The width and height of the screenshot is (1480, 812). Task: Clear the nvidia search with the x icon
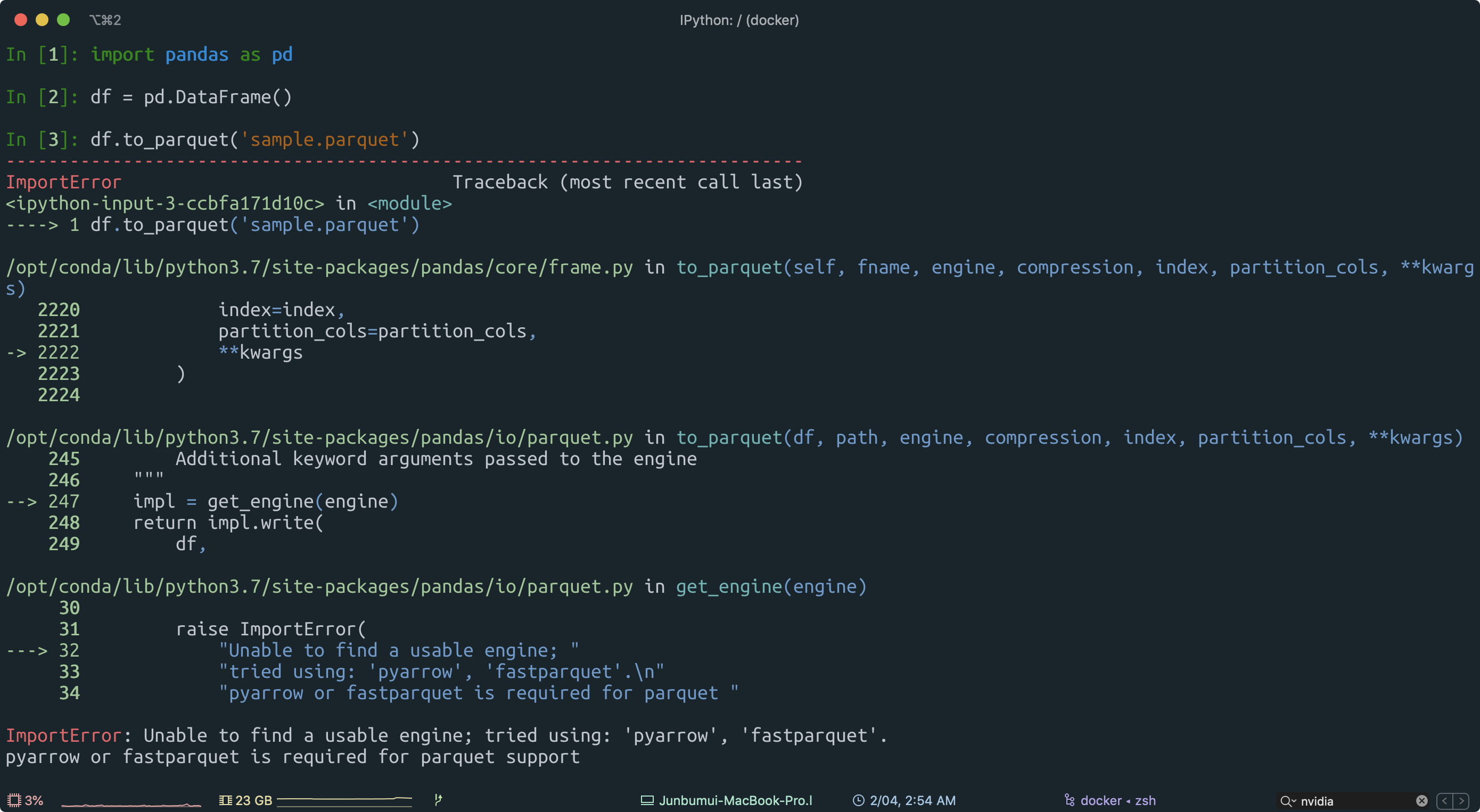click(1421, 800)
